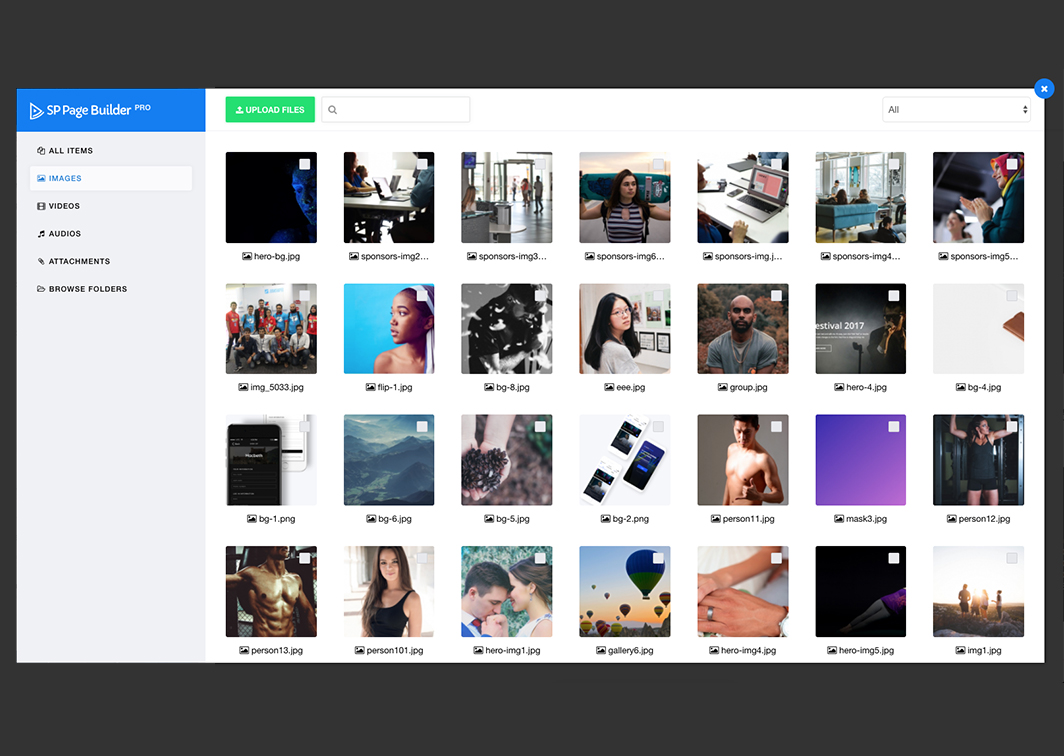This screenshot has height=756, width=1064.
Task: Open the All filter dropdown
Action: [x=956, y=110]
